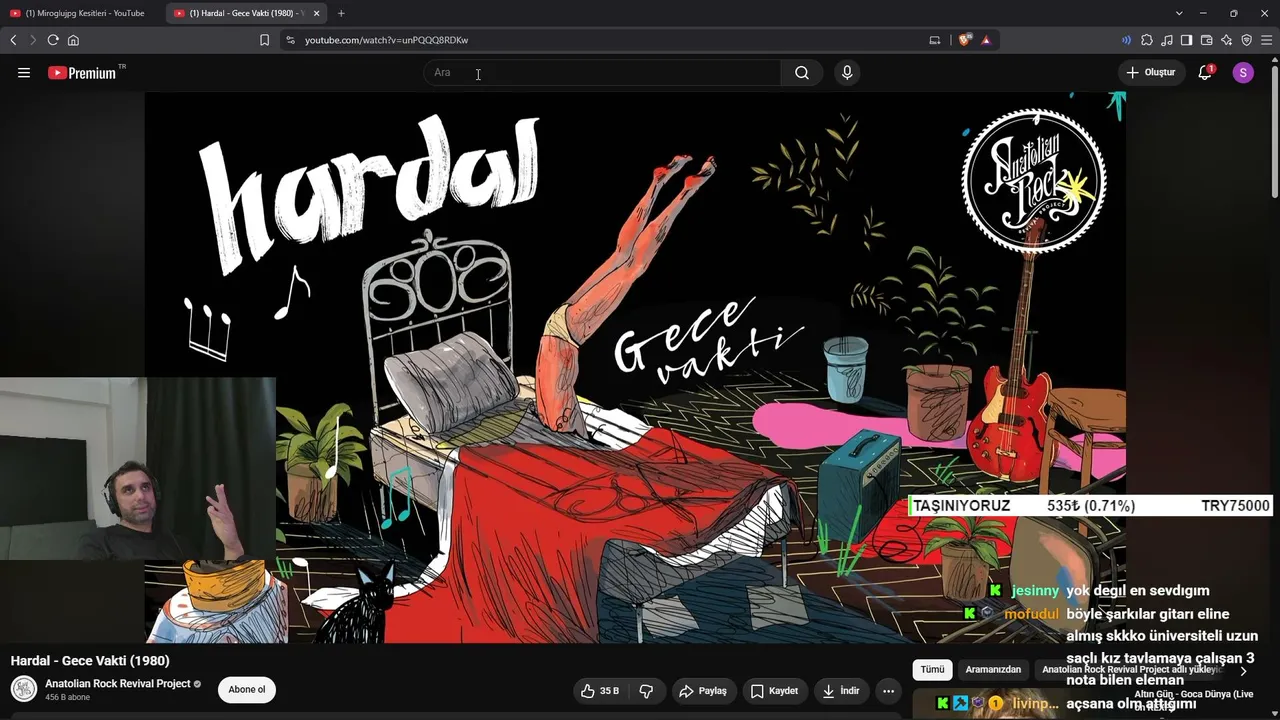Go back in browser history
1280x720 pixels.
(13, 40)
